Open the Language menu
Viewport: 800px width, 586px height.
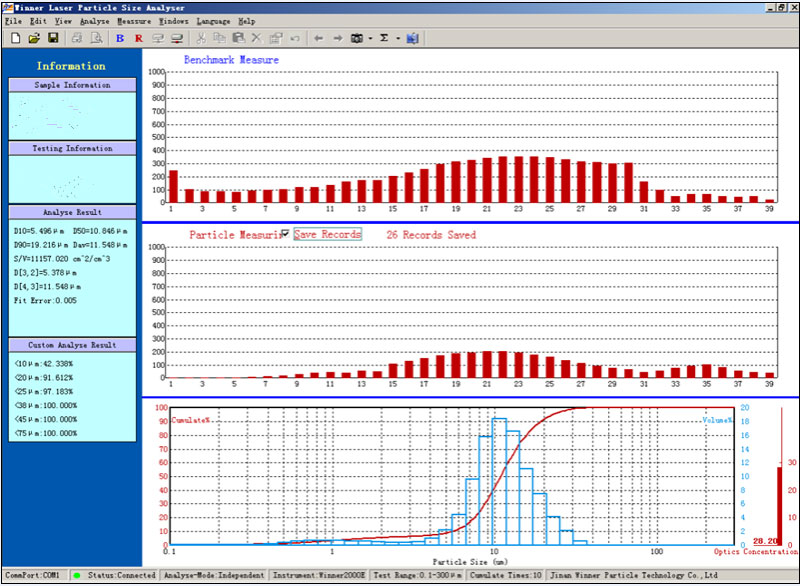coord(214,20)
